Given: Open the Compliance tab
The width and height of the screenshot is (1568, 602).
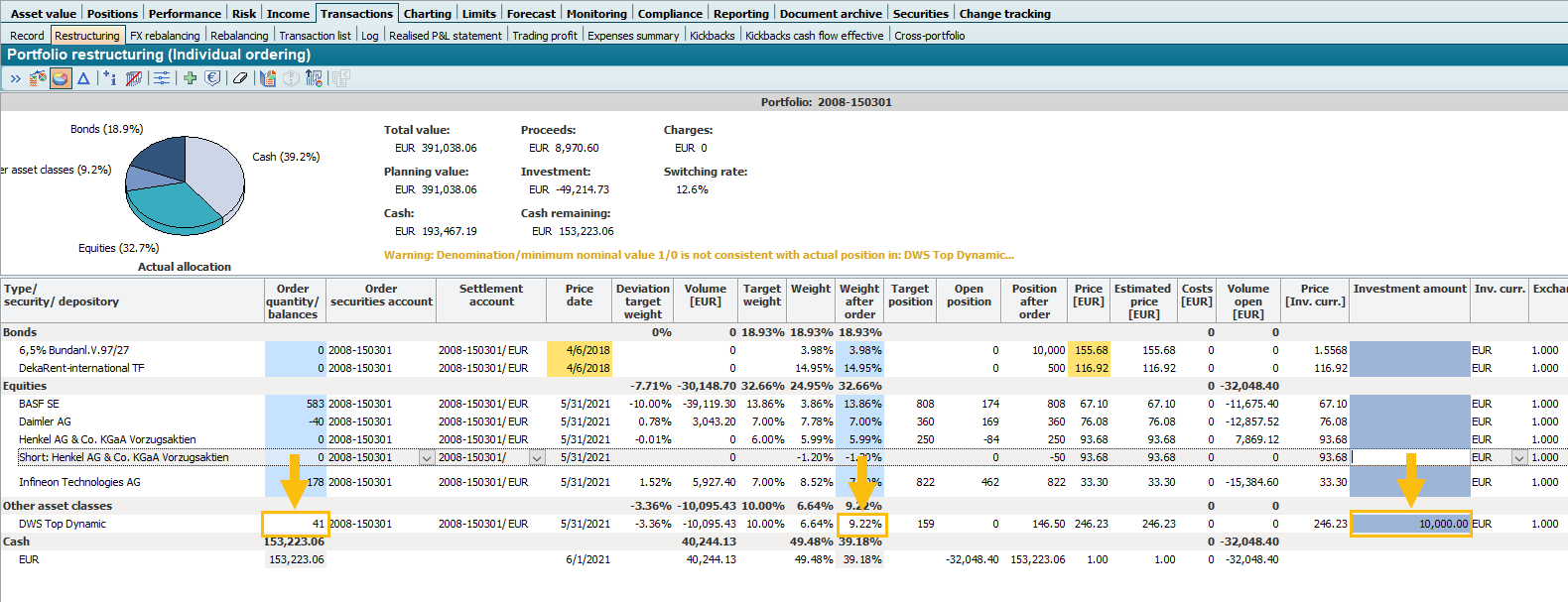Looking at the screenshot, I should tap(670, 14).
